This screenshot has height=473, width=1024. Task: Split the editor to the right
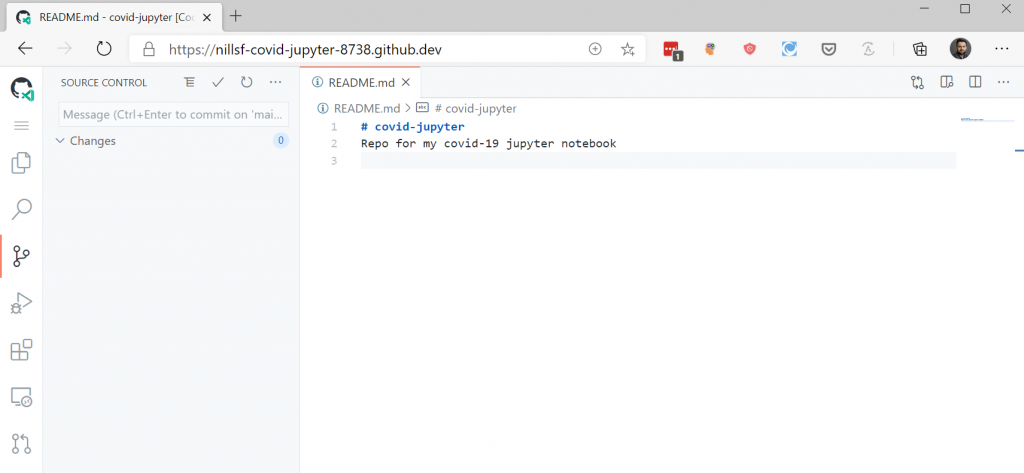(x=975, y=82)
